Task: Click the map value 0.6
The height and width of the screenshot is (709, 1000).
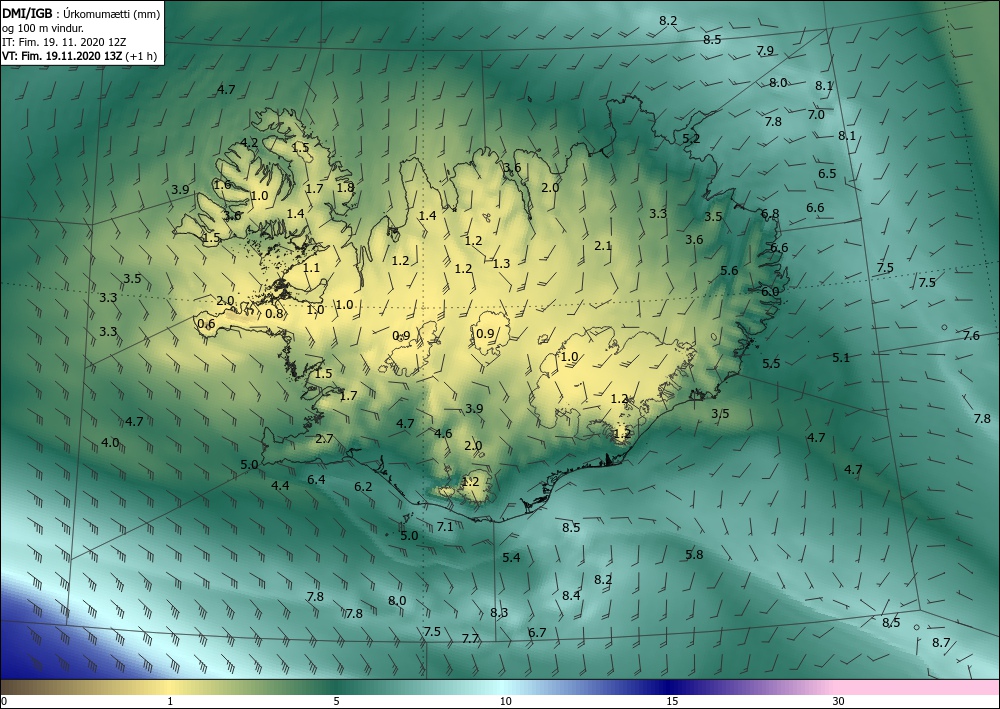Action: point(205,324)
